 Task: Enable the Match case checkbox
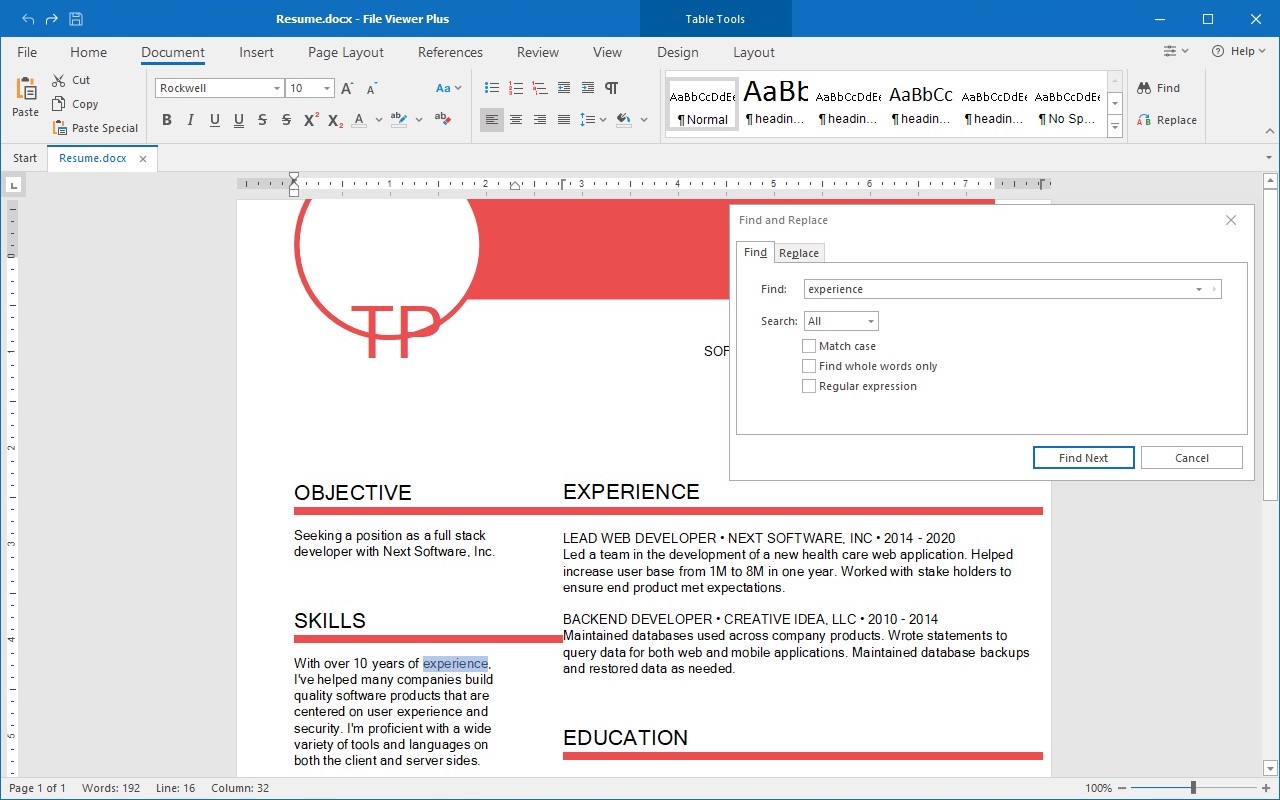click(809, 346)
